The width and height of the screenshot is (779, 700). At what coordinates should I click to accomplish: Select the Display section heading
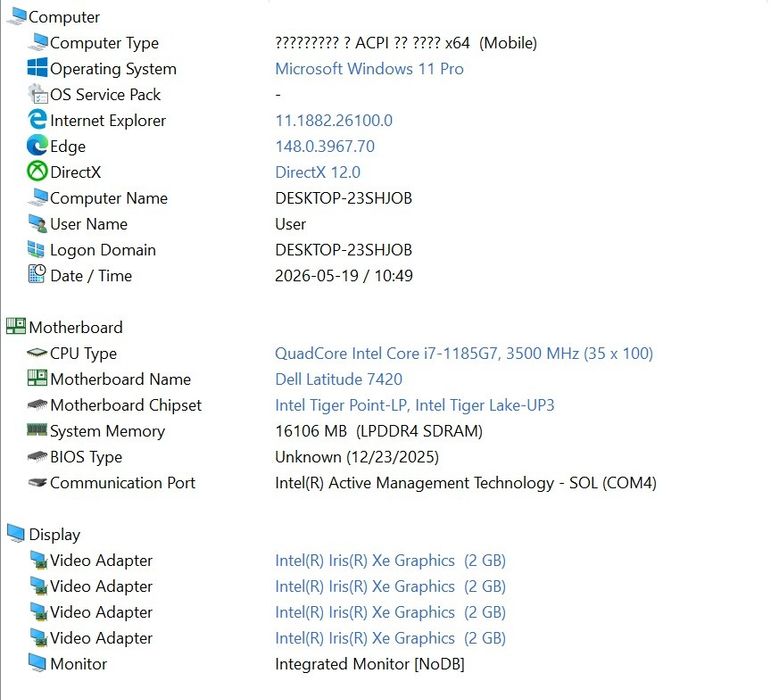pyautogui.click(x=55, y=535)
